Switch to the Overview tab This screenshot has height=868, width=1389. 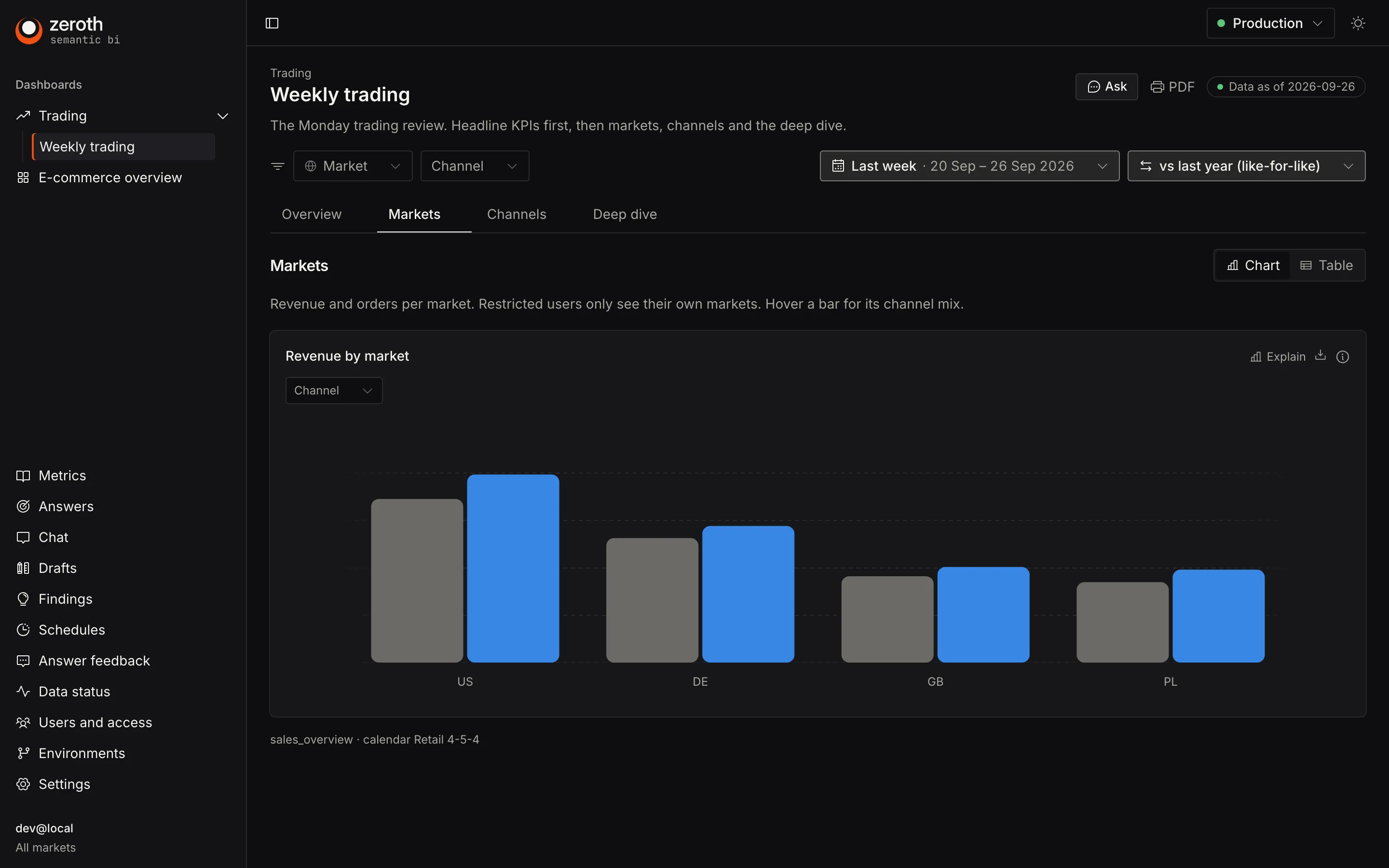coord(312,214)
